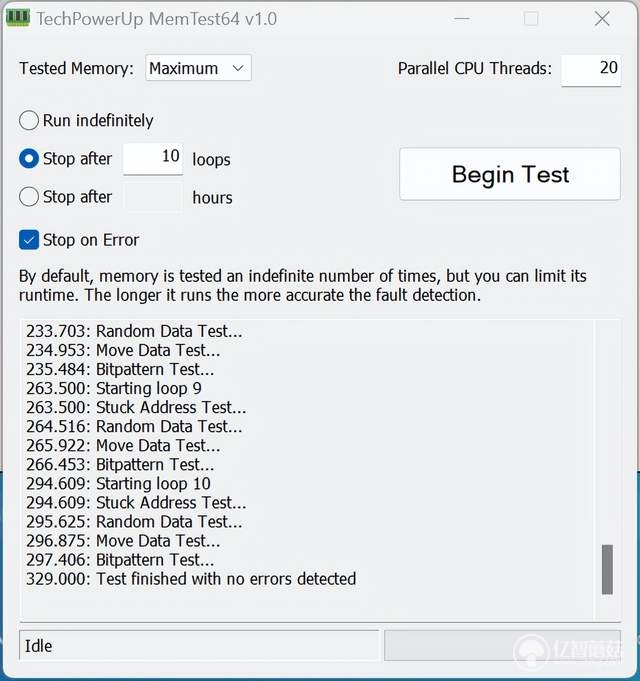640x681 pixels.
Task: Select log line '263.500: Starting loop 9'
Action: [x=114, y=388]
